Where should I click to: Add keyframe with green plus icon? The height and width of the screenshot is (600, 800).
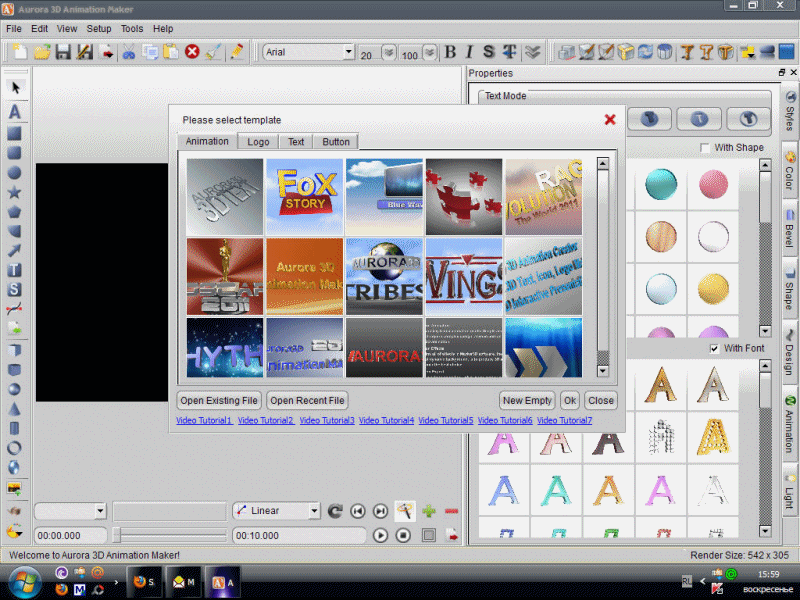point(429,511)
